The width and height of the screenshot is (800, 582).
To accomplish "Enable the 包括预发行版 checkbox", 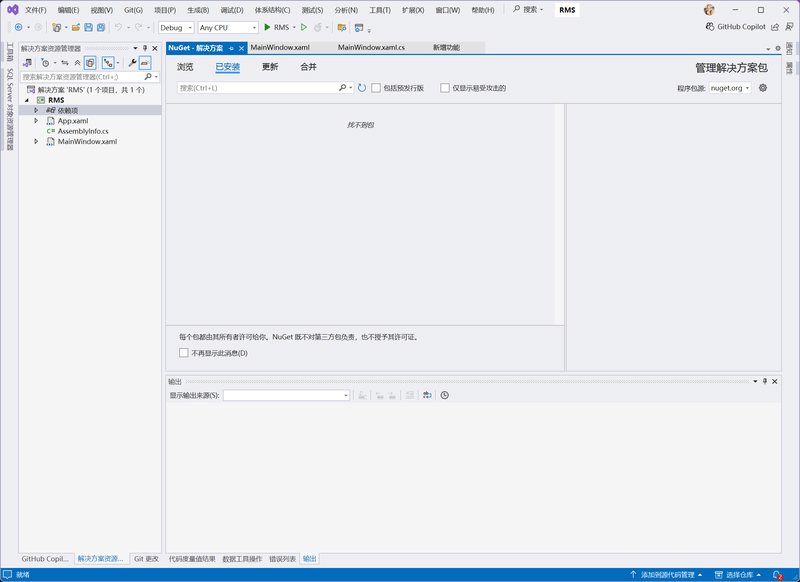I will coord(376,88).
